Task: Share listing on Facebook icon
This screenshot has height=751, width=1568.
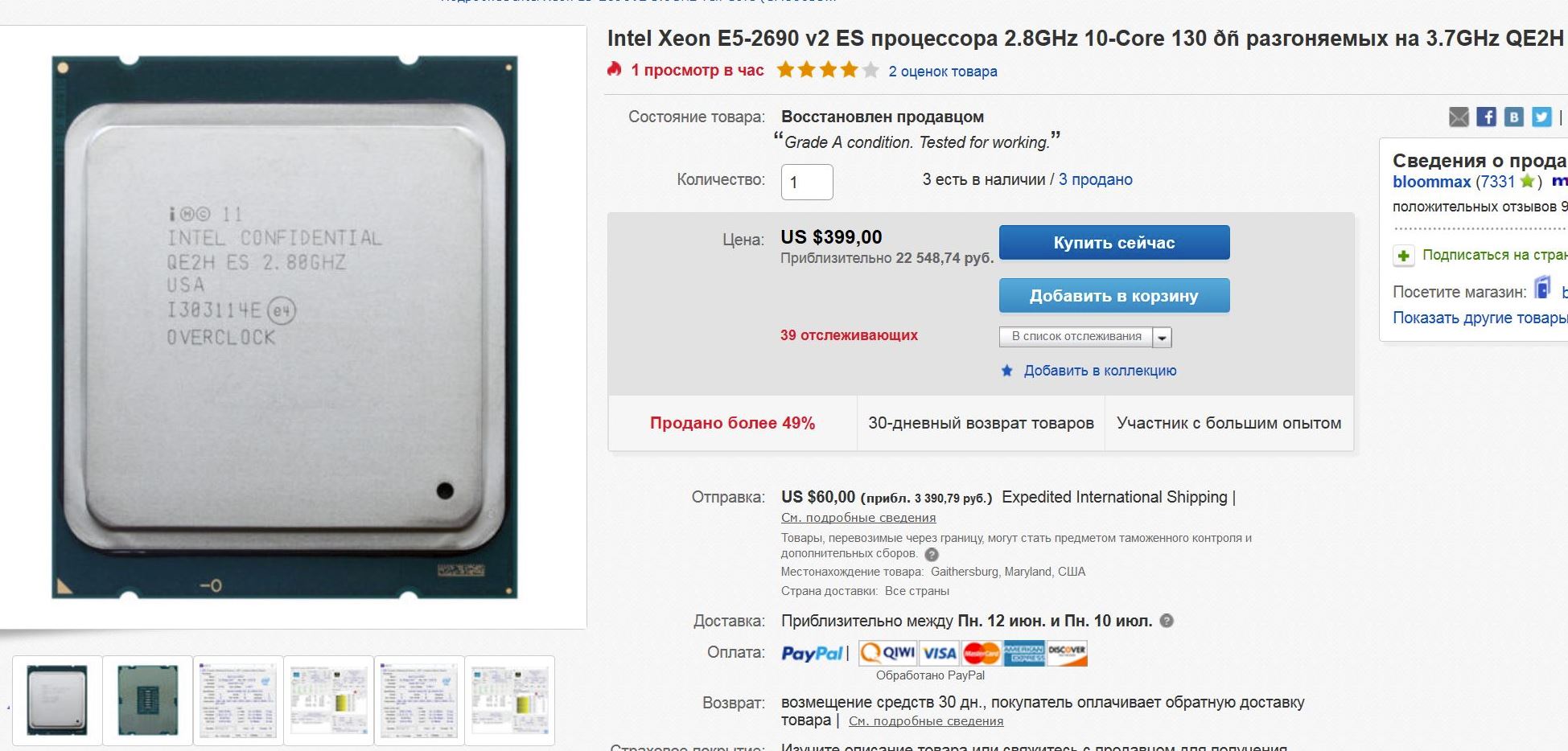Action: point(1487,117)
